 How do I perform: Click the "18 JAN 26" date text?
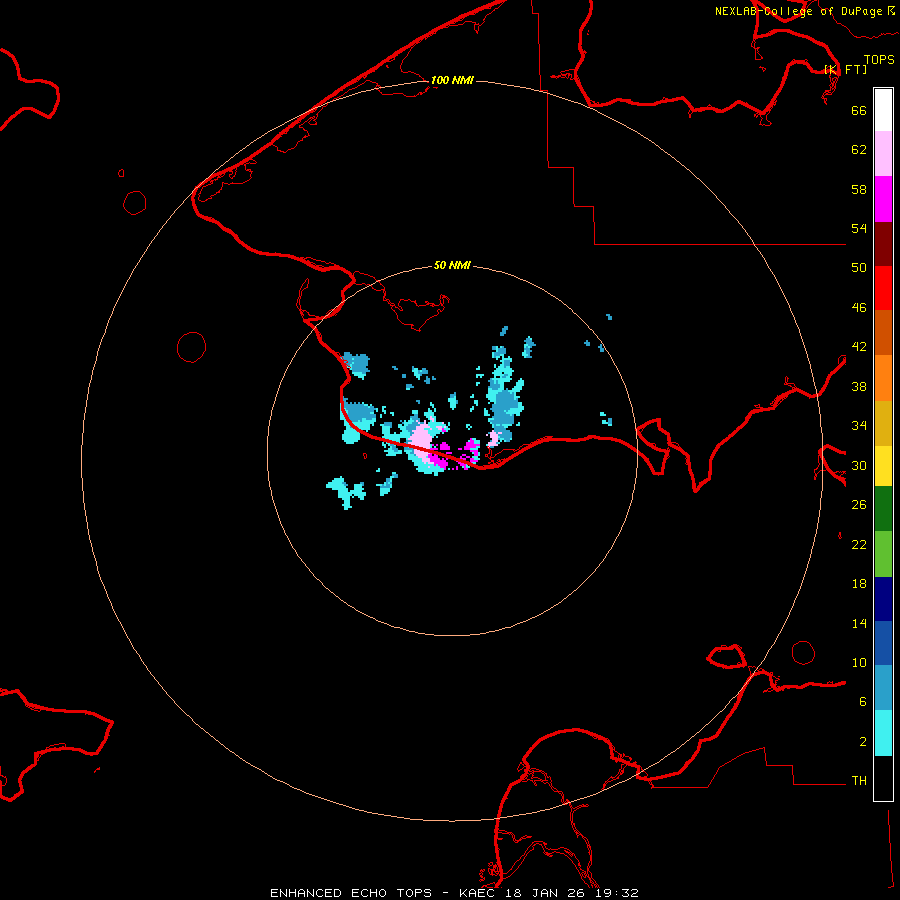click(x=545, y=893)
